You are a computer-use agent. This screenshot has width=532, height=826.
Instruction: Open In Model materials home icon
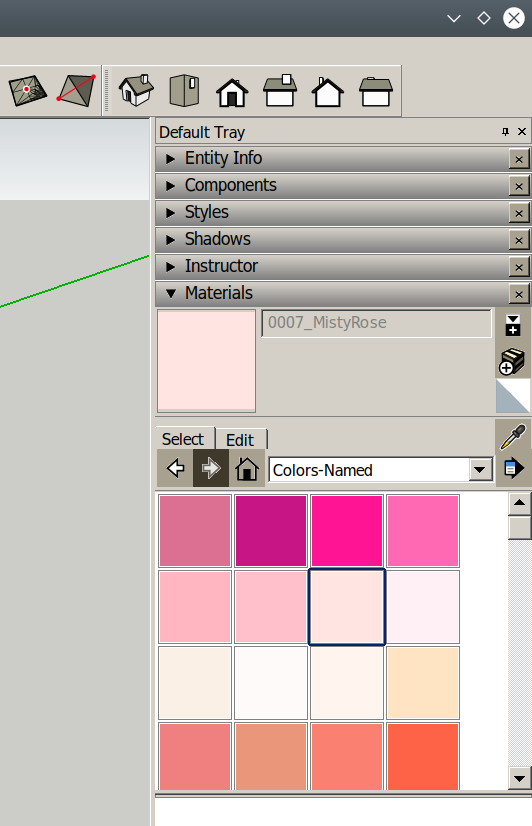click(247, 468)
